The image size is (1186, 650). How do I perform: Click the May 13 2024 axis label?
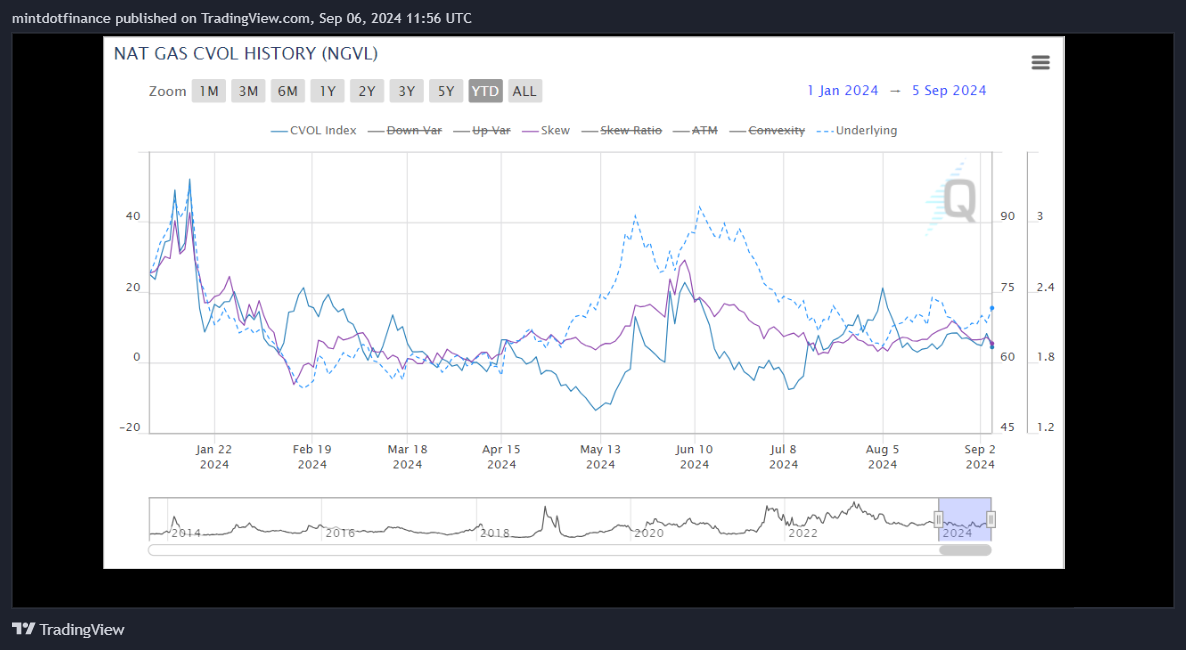pos(601,456)
